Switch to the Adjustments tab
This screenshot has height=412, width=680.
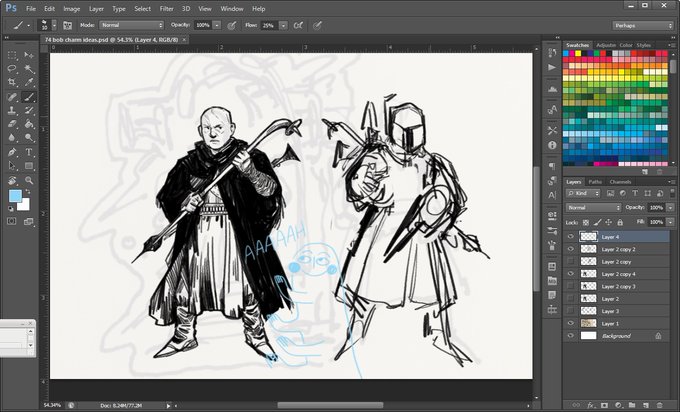(x=606, y=45)
